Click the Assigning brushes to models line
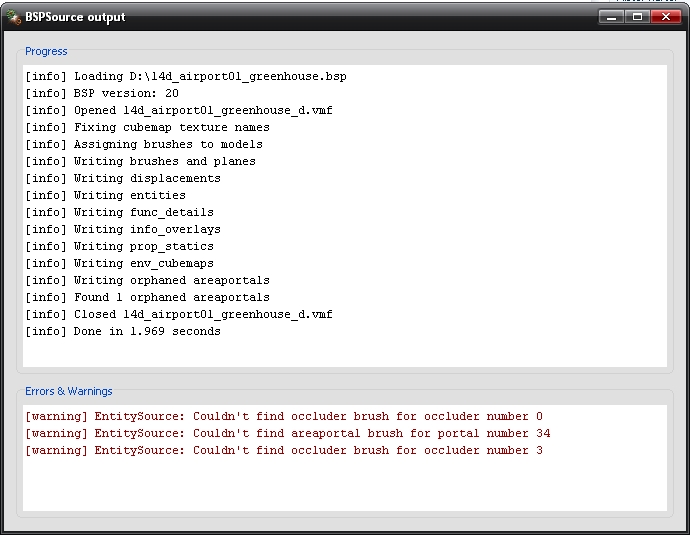The height and width of the screenshot is (535, 690). coord(144,144)
